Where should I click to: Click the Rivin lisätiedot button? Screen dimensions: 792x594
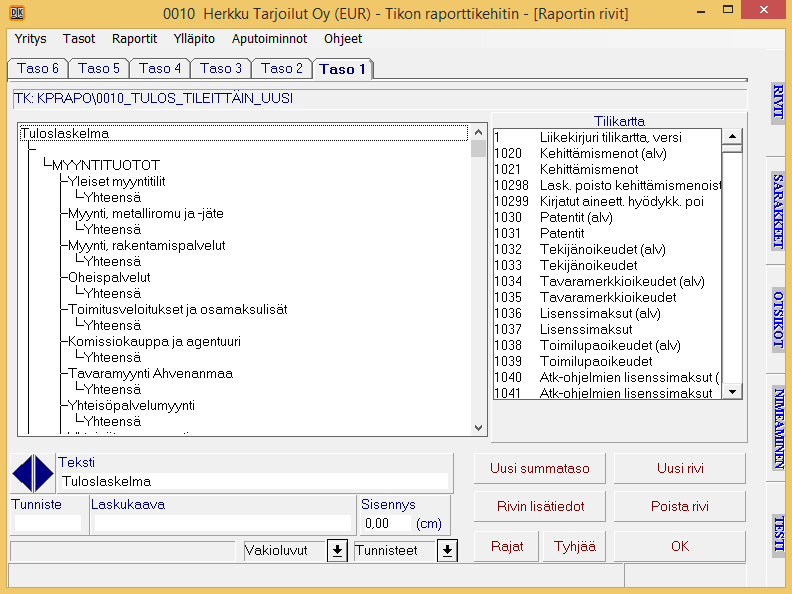539,506
